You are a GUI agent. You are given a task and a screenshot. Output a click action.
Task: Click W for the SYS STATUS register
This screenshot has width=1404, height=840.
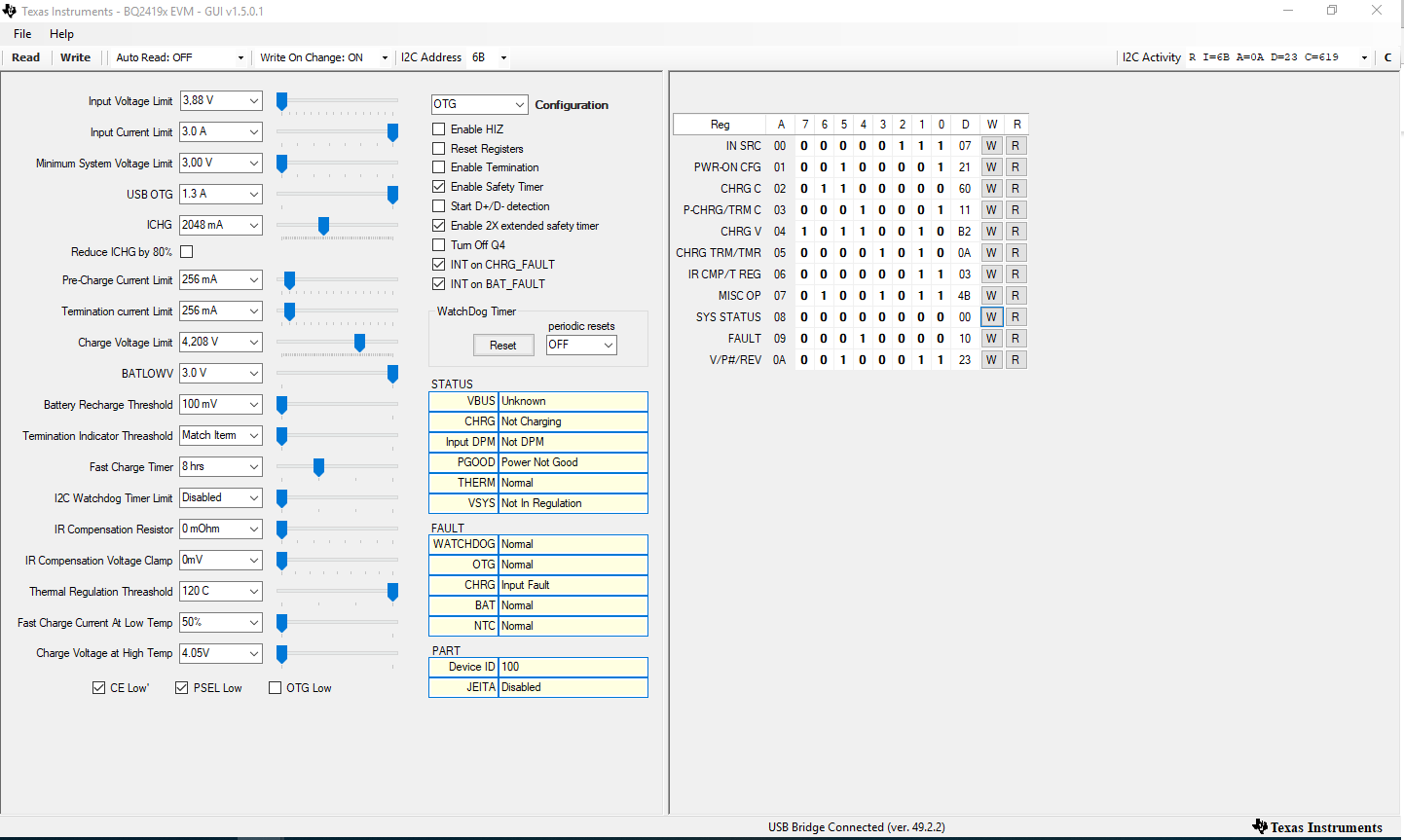[991, 317]
